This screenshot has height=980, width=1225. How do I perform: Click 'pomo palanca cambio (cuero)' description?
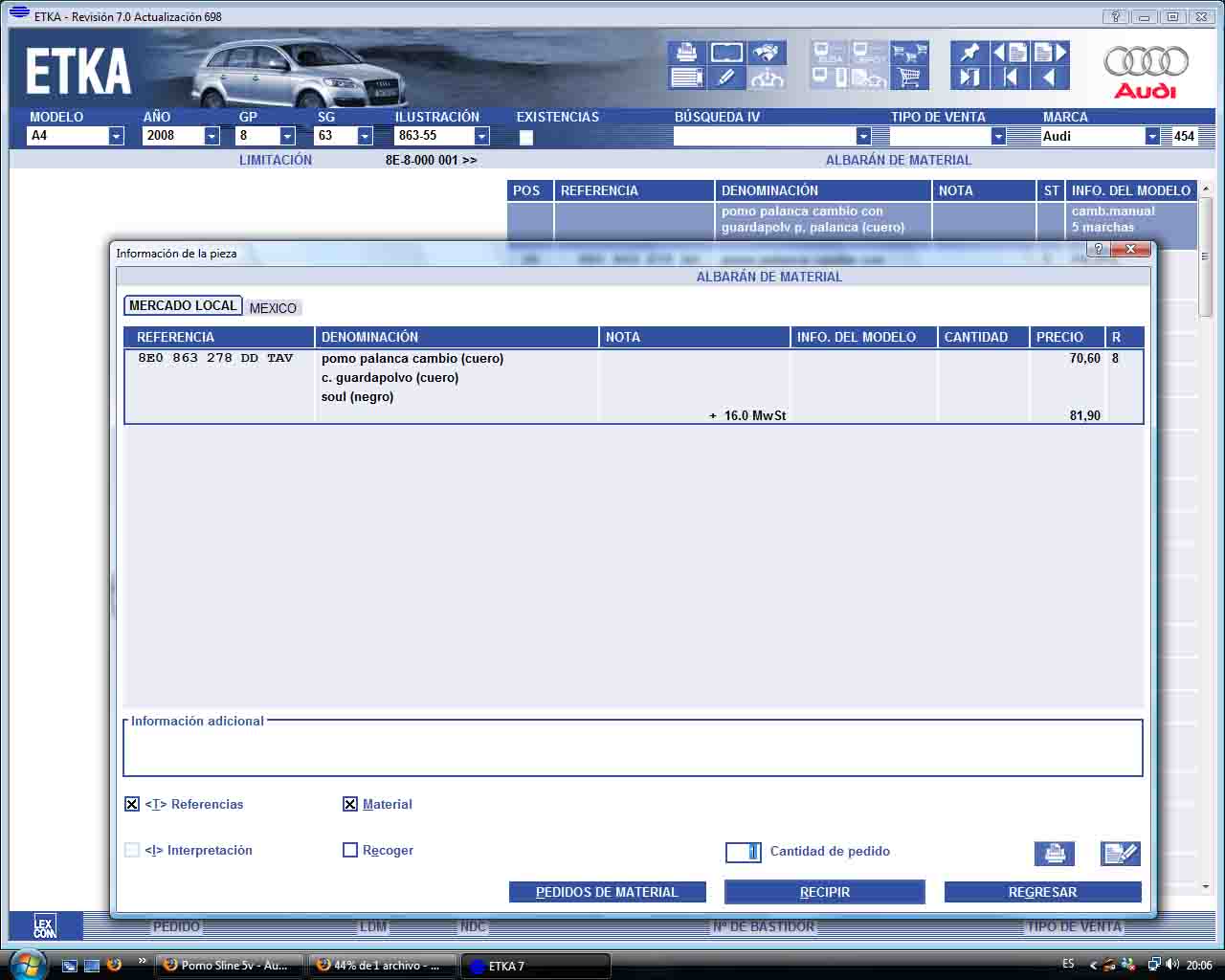tap(412, 358)
